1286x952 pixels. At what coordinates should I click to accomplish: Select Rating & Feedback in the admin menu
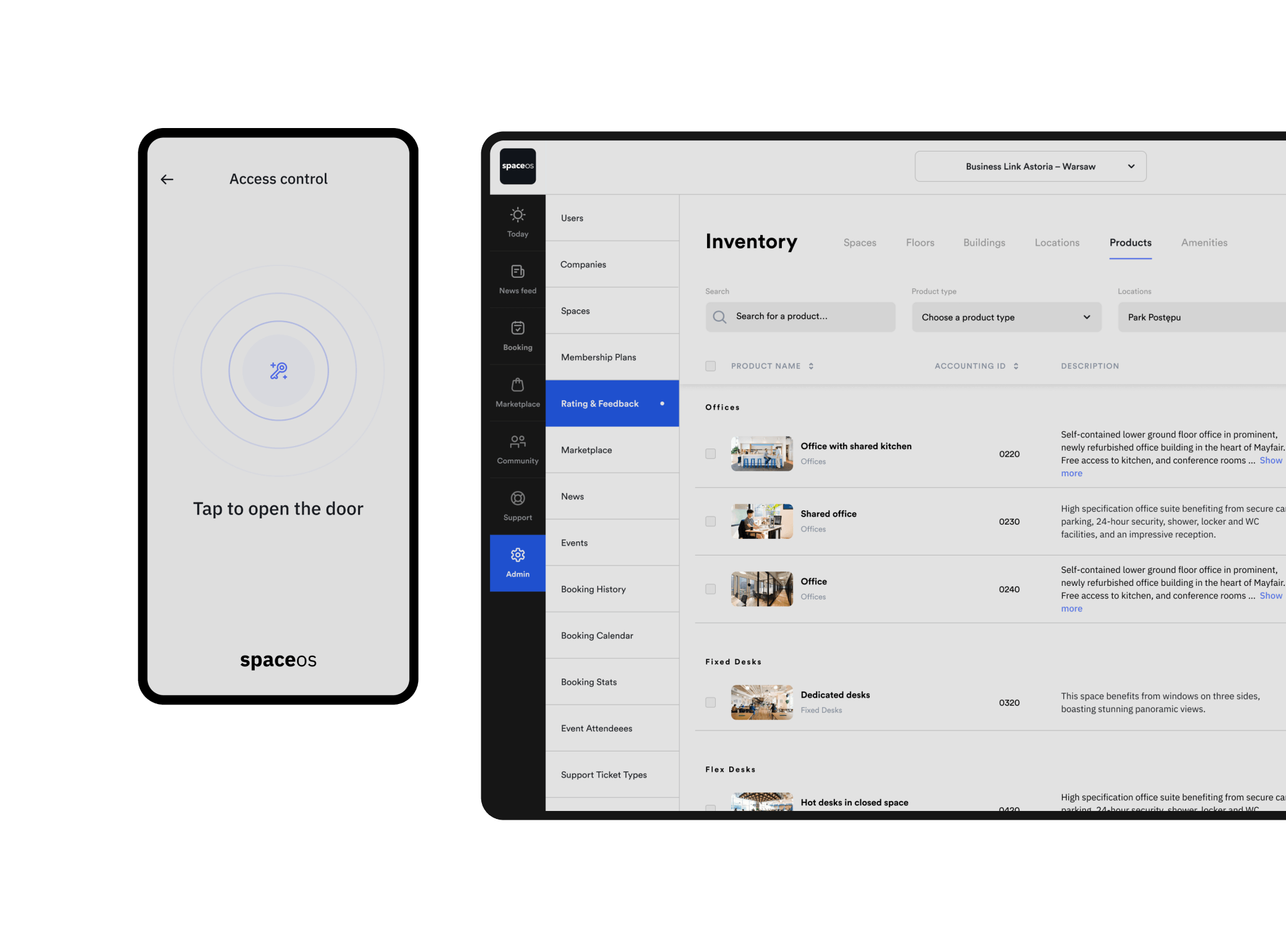point(612,404)
